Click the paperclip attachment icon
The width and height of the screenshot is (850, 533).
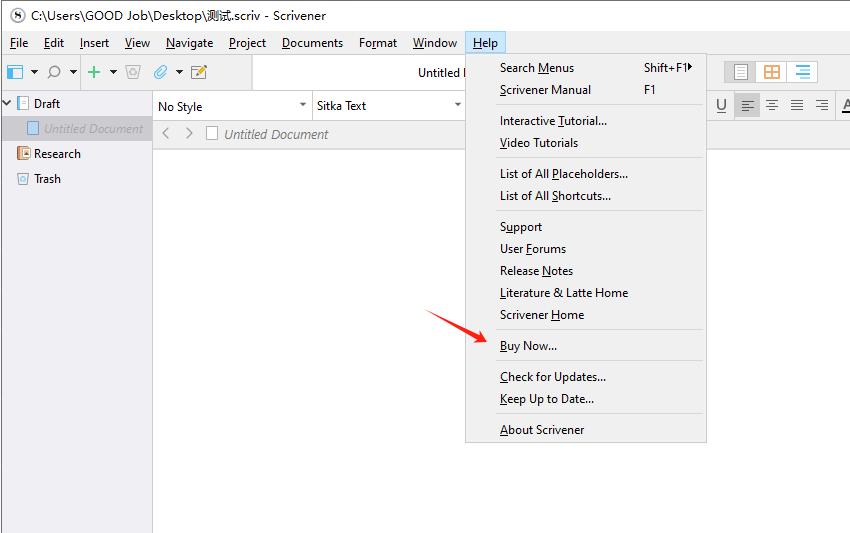[x=160, y=72]
